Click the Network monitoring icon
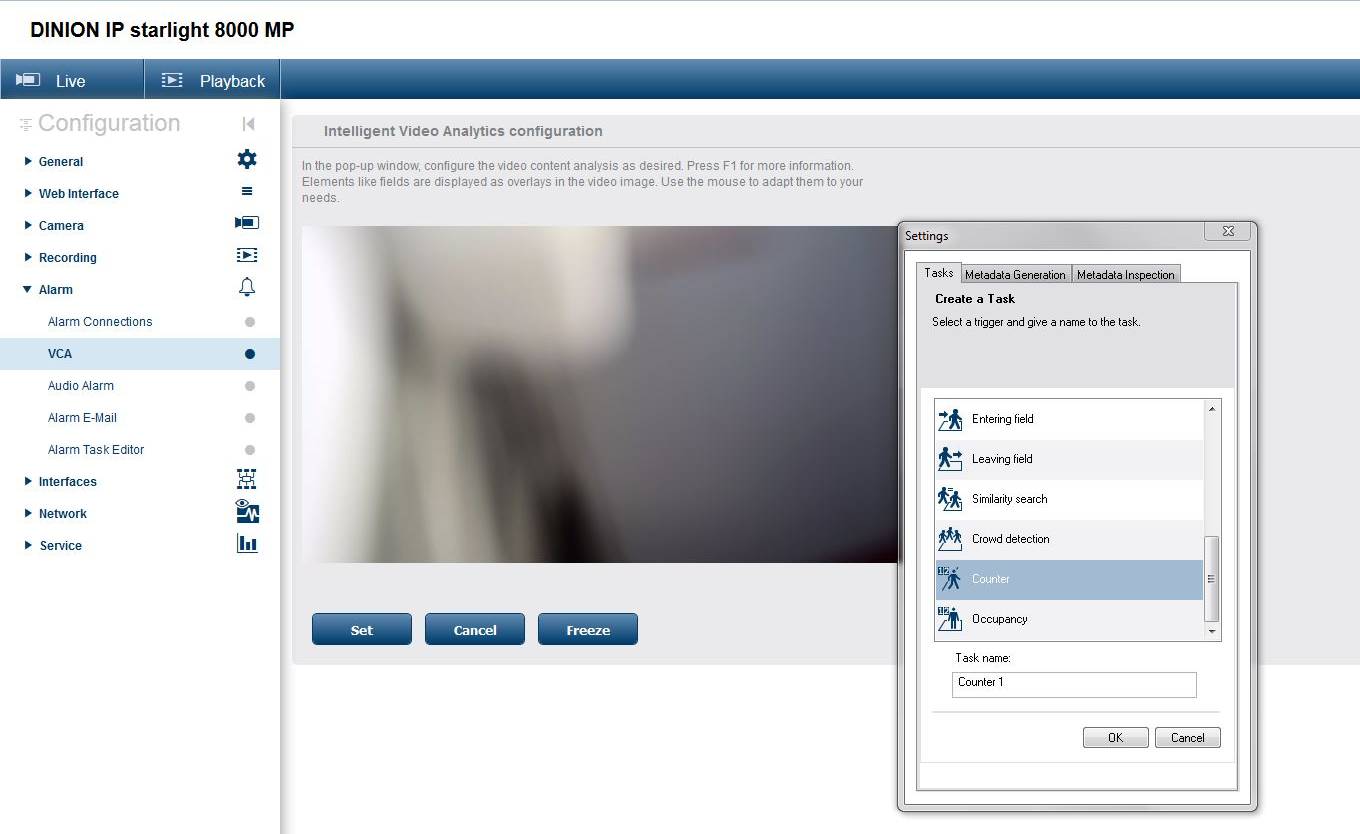1360x834 pixels. [x=247, y=512]
